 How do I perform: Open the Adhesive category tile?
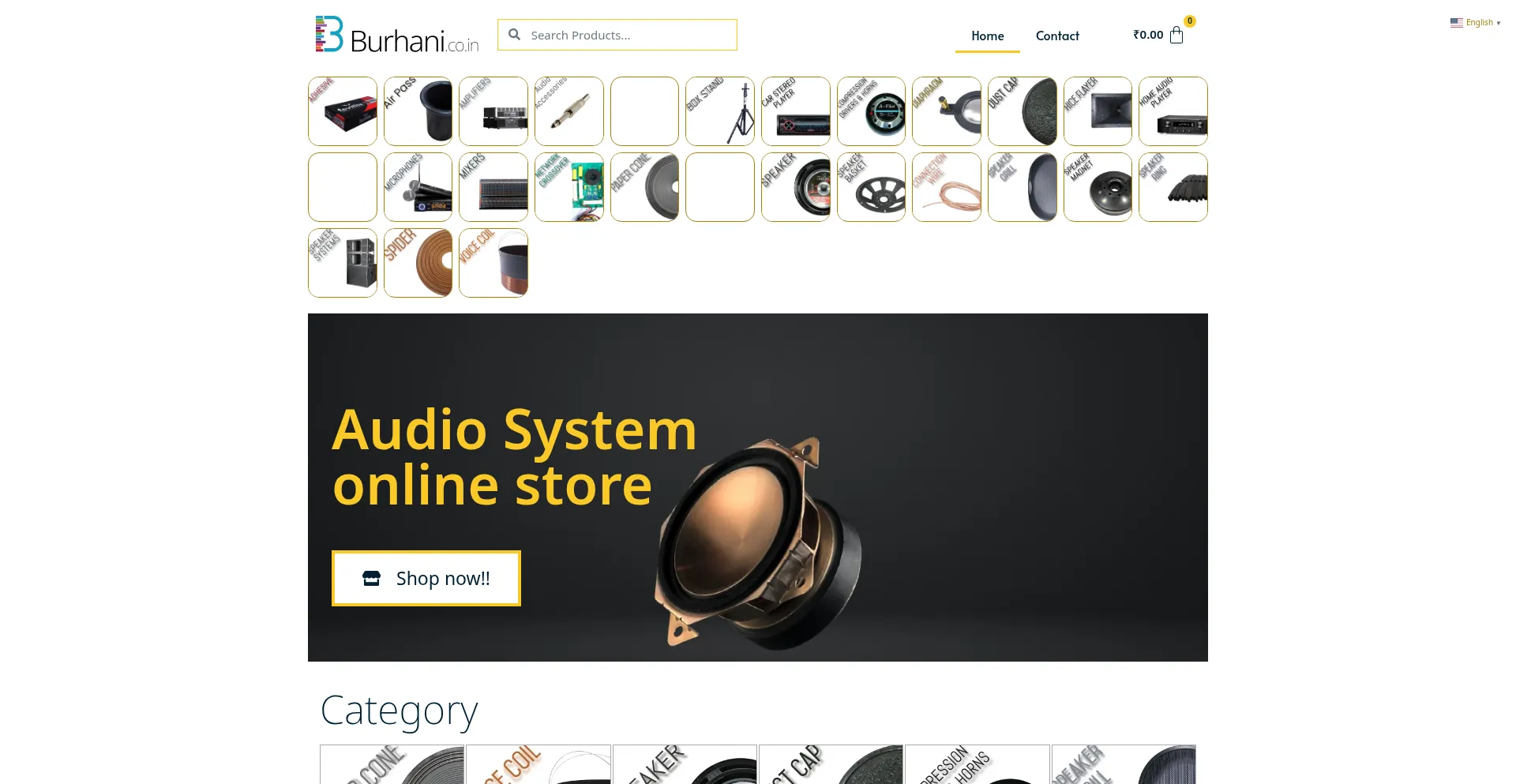343,111
